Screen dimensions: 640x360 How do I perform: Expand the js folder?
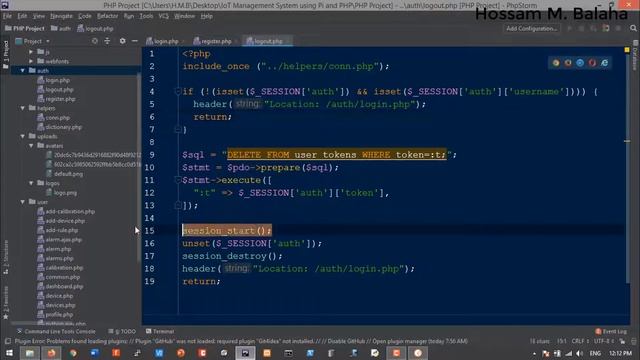31,52
